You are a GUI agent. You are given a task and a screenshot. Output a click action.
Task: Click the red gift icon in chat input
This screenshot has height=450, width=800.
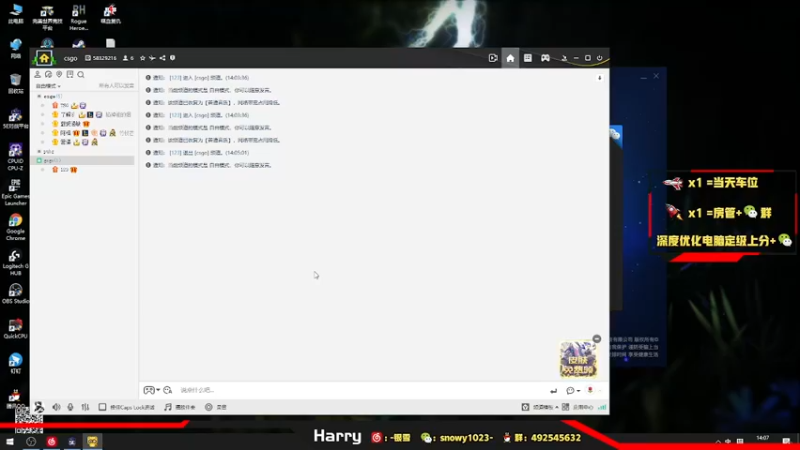point(590,390)
